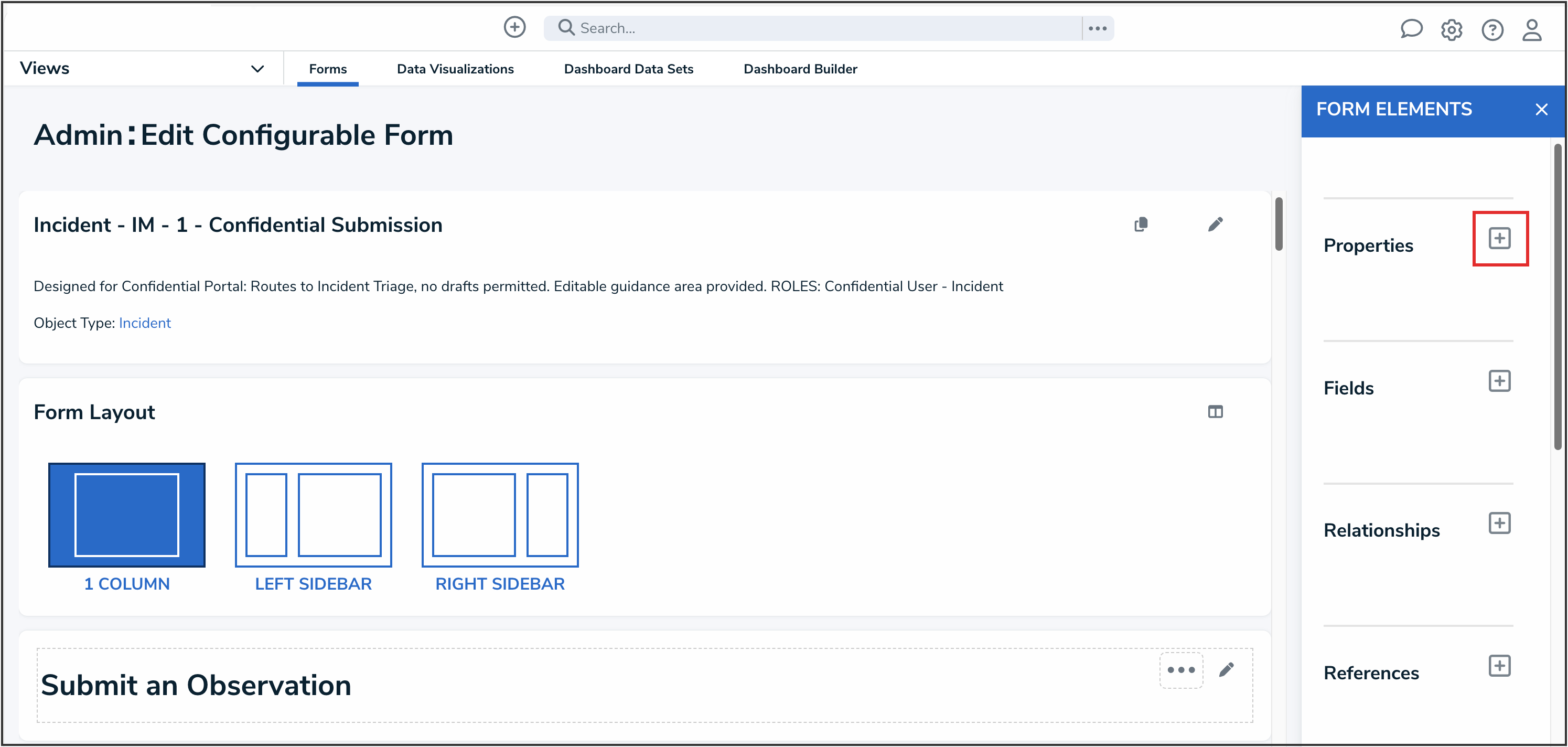
Task: Open the Incident object type link
Action: click(145, 323)
